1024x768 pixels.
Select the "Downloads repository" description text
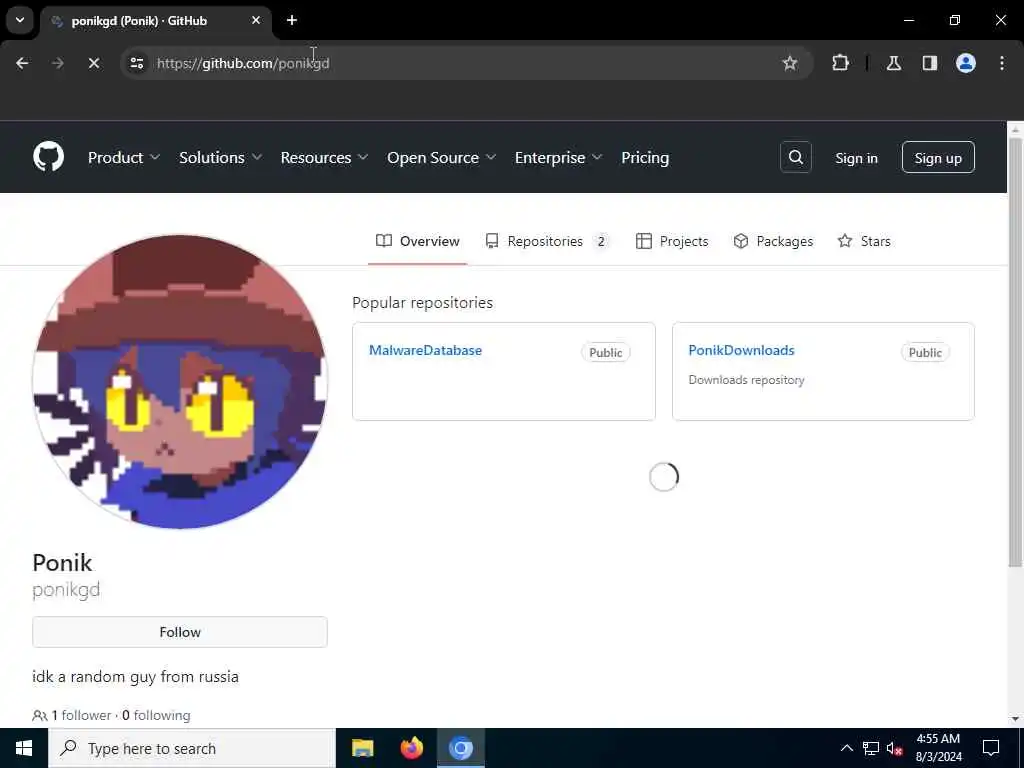[x=746, y=380]
